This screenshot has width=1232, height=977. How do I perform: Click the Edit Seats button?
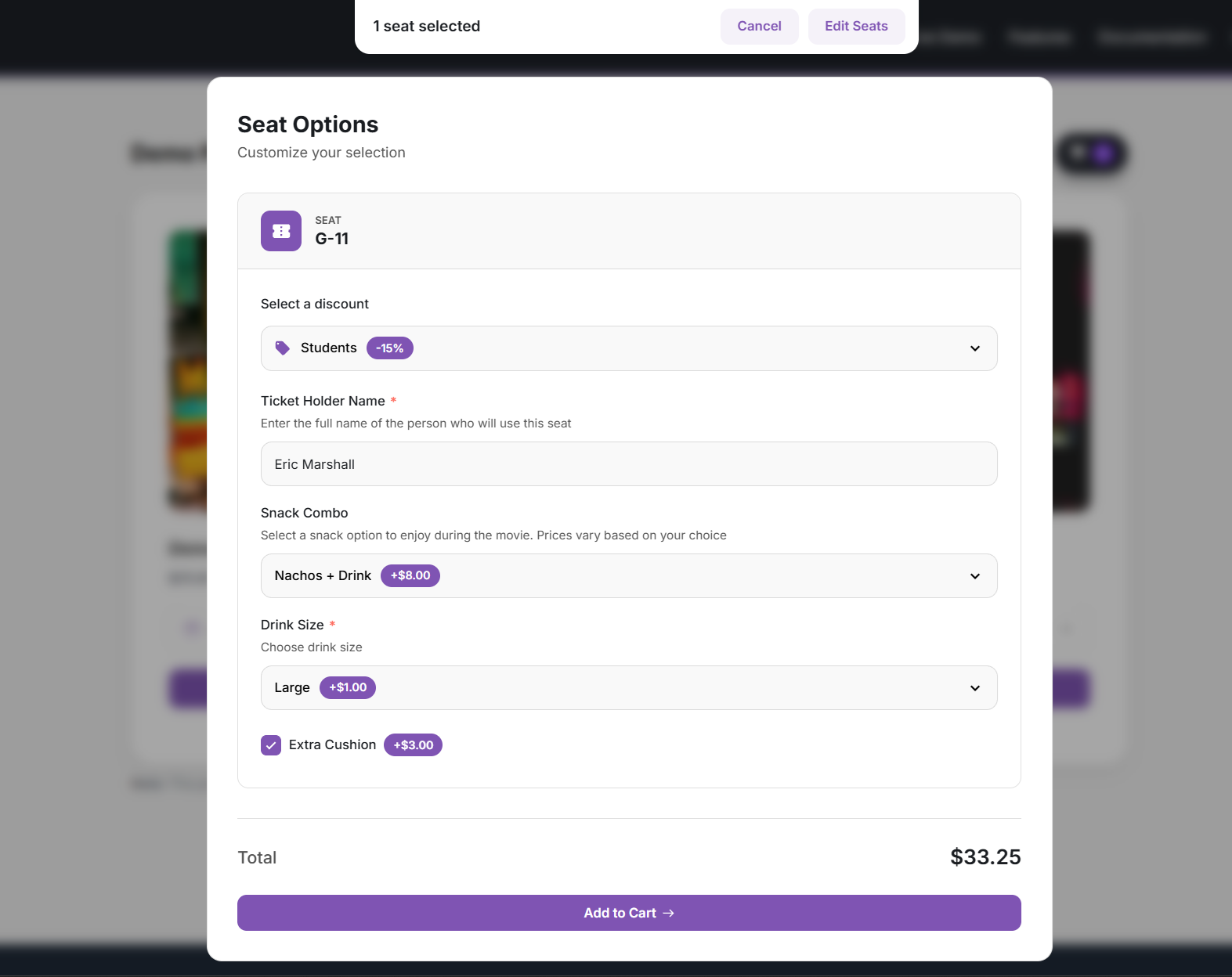coord(856,27)
